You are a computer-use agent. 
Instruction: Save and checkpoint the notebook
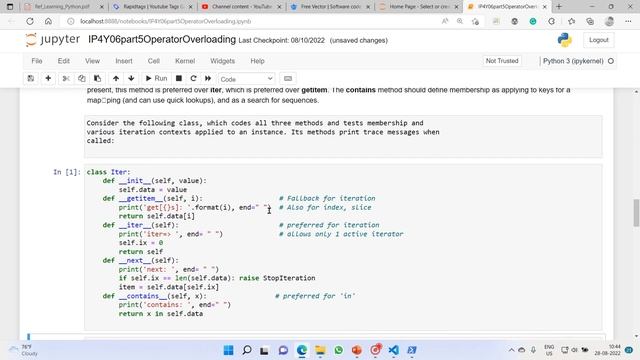[x=31, y=78]
